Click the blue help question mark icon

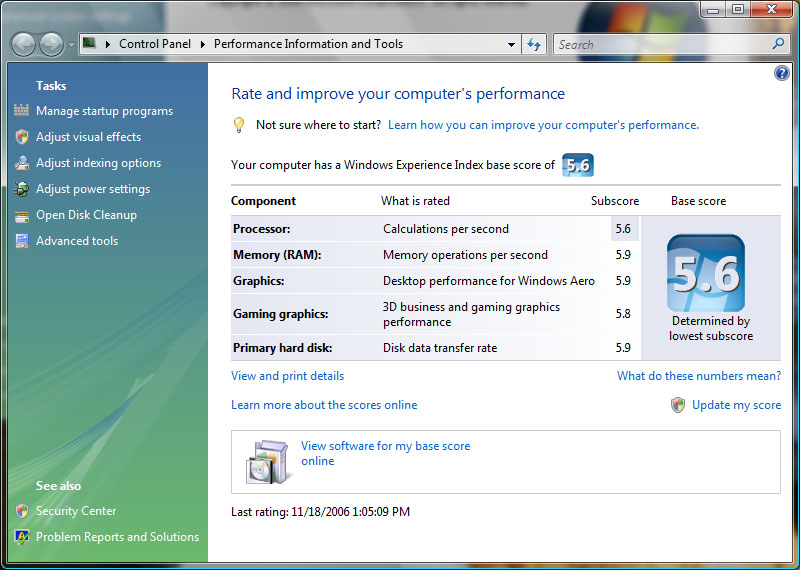coord(781,74)
